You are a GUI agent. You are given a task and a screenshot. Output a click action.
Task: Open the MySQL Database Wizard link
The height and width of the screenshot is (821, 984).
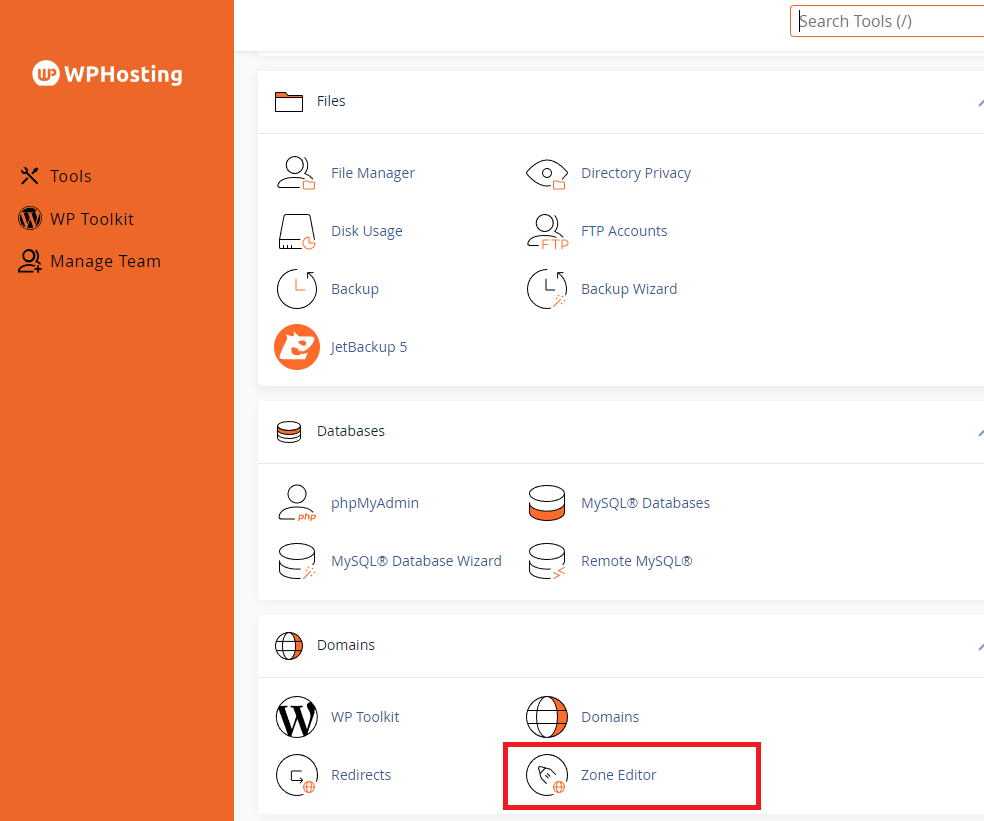coord(416,561)
